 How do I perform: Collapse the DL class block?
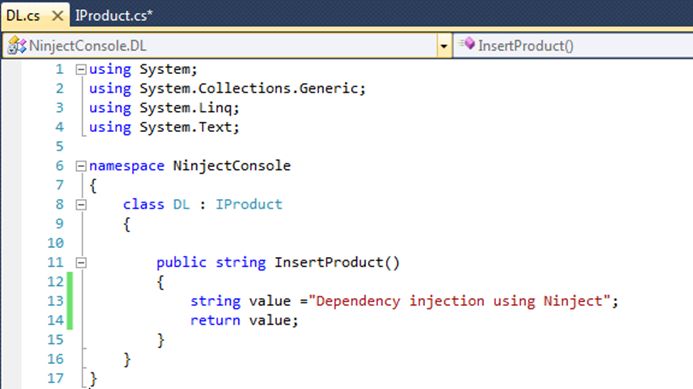click(80, 205)
